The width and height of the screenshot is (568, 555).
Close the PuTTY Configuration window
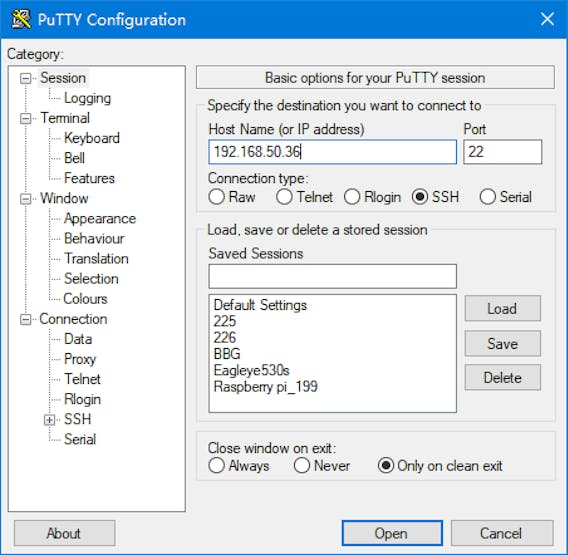point(547,19)
